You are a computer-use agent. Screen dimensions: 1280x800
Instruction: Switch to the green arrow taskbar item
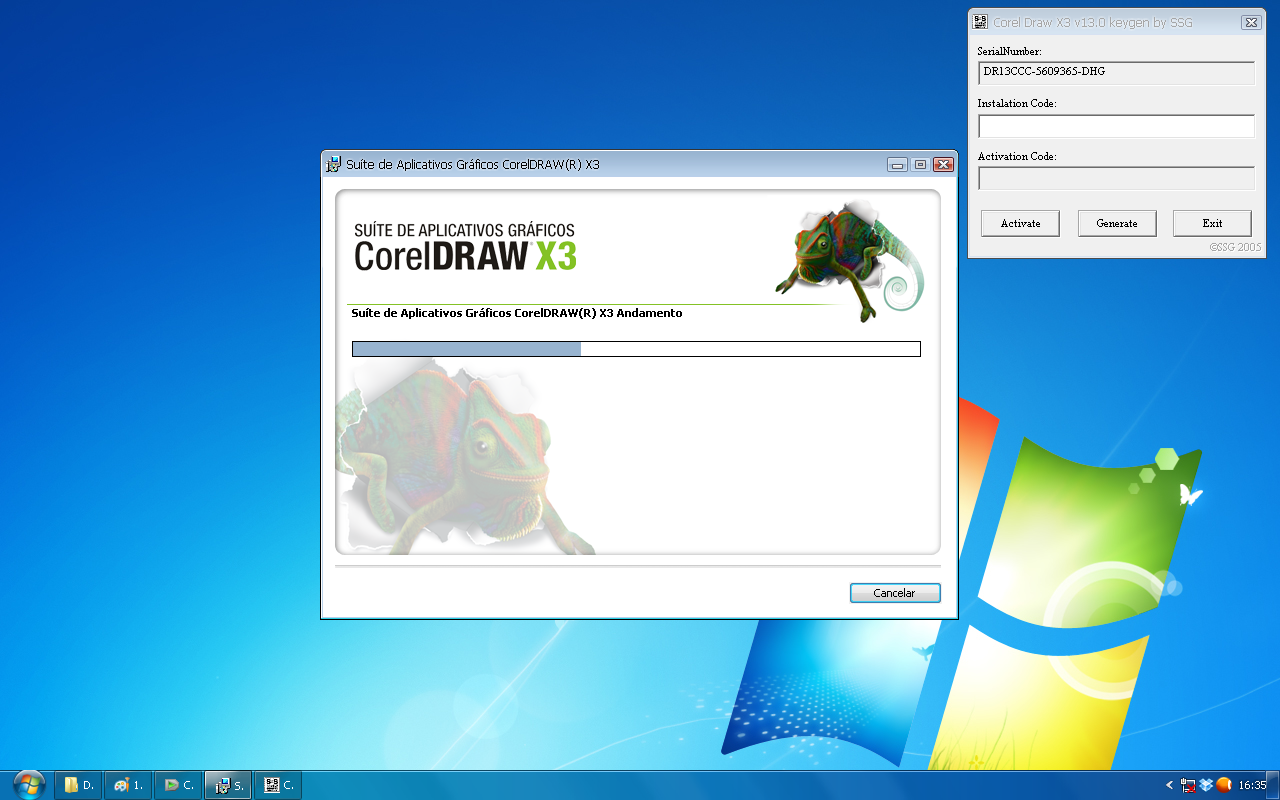tap(178, 785)
